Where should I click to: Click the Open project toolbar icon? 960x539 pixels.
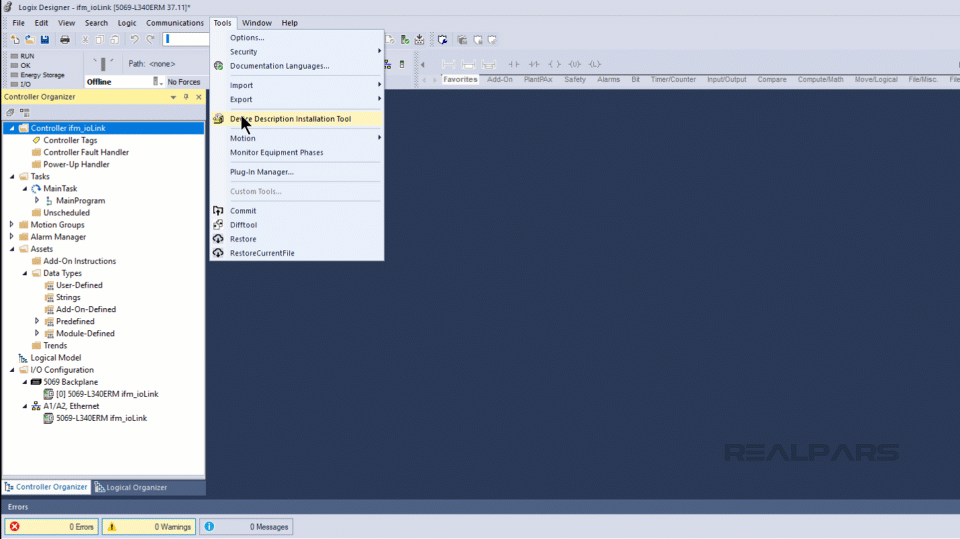coord(29,40)
